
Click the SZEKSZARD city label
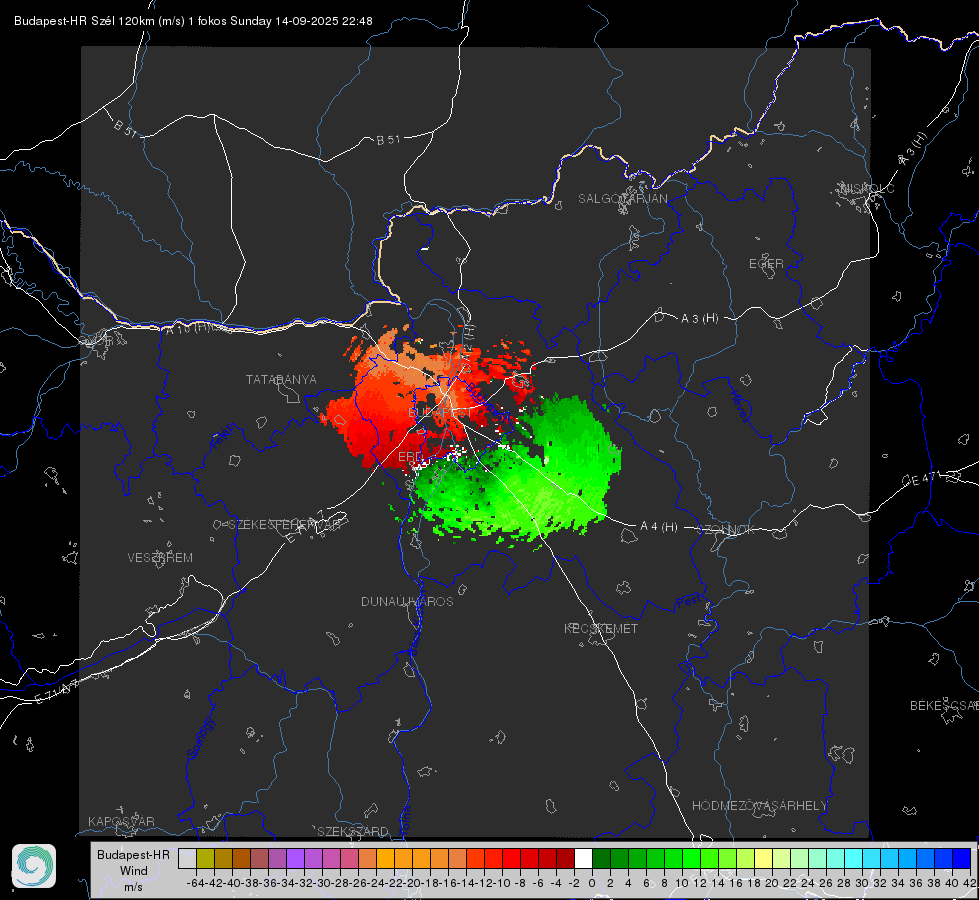[x=353, y=831]
